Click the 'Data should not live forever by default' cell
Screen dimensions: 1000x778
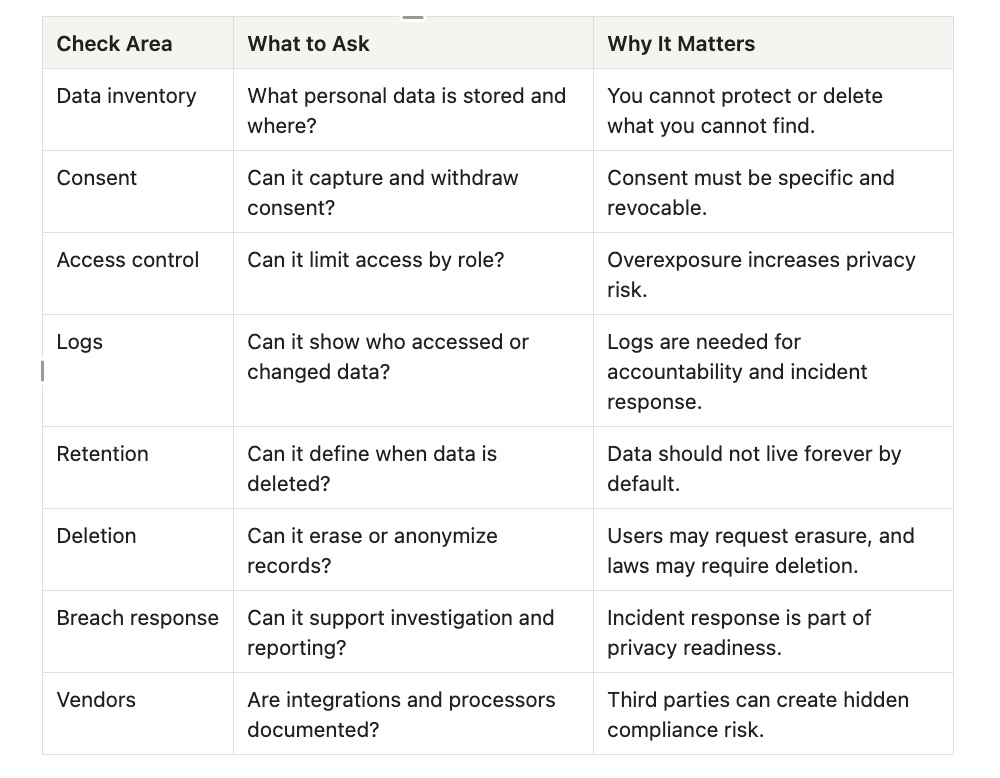pos(773,467)
